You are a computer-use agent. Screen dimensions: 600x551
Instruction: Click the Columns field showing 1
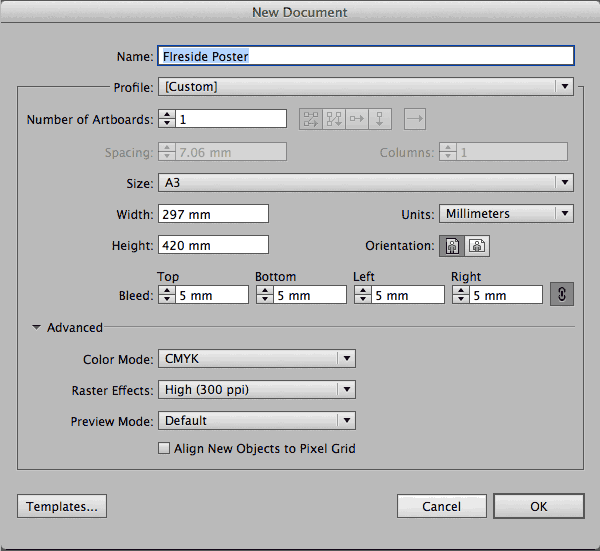(512, 152)
